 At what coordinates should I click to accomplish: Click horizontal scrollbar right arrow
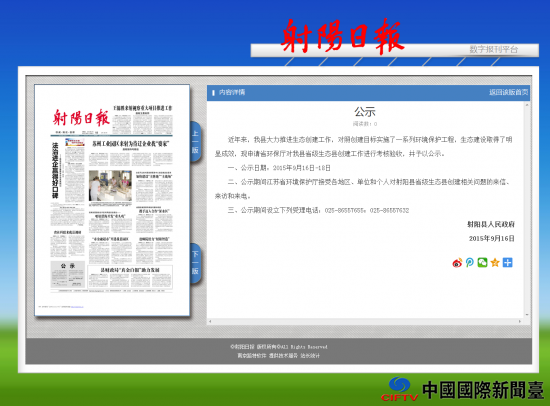point(520,321)
